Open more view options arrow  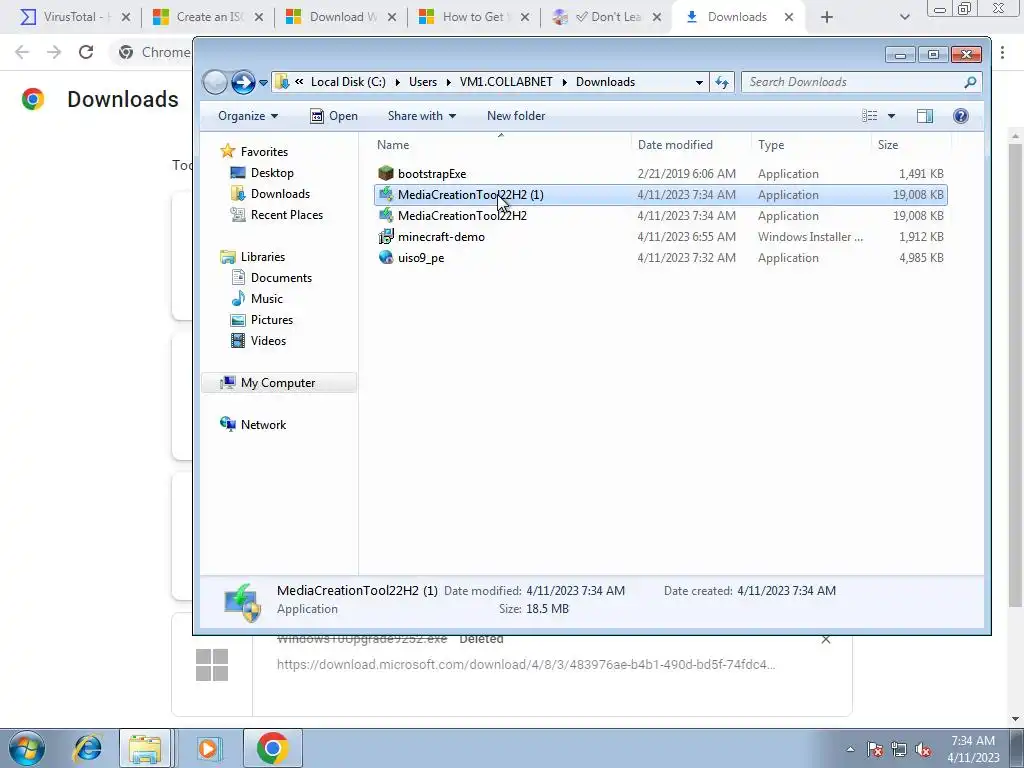click(x=891, y=116)
